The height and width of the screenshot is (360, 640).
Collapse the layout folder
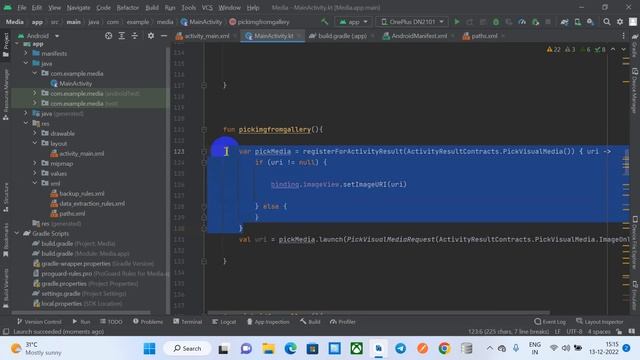[35, 143]
